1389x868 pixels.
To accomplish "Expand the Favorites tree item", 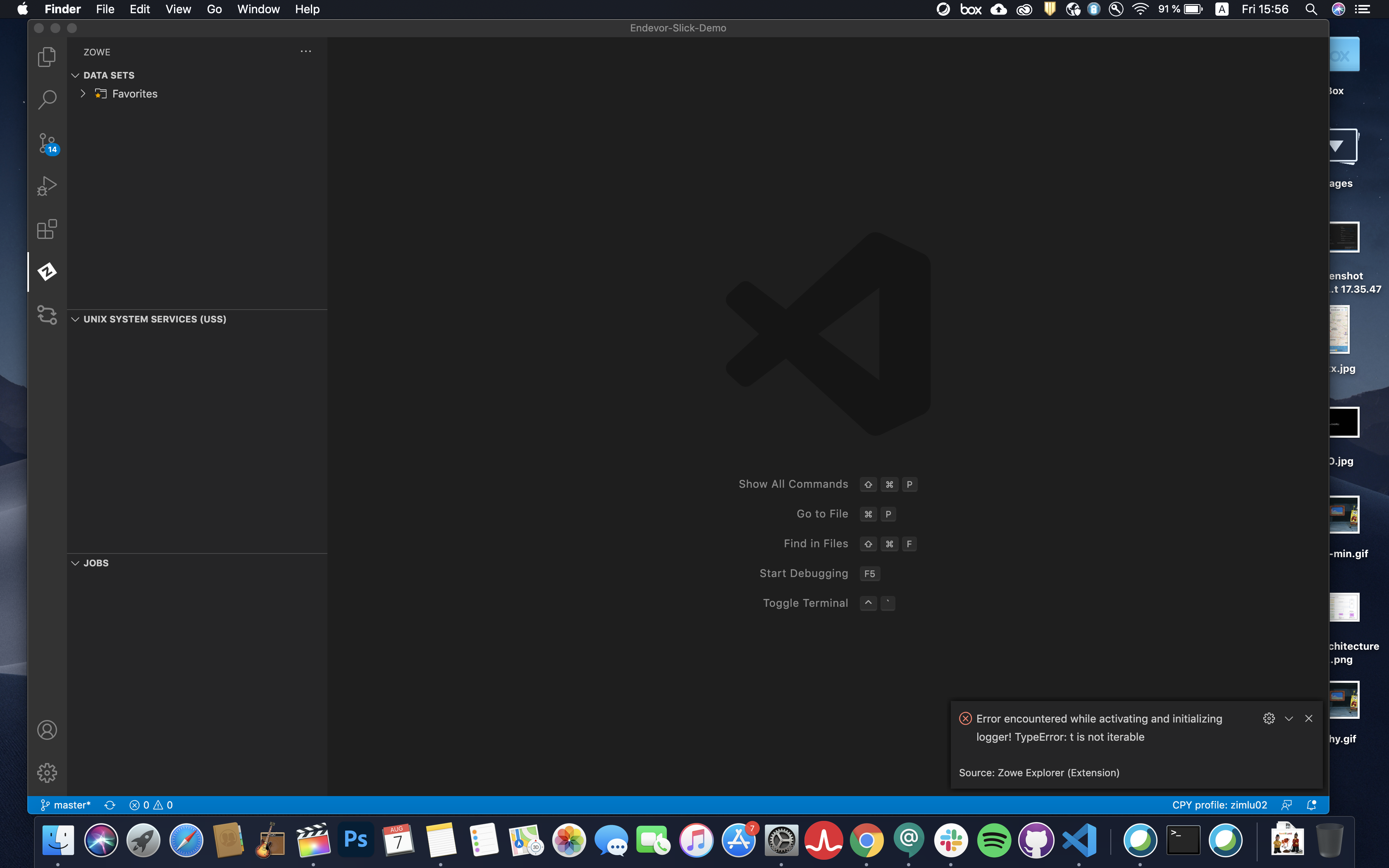I will (x=82, y=93).
